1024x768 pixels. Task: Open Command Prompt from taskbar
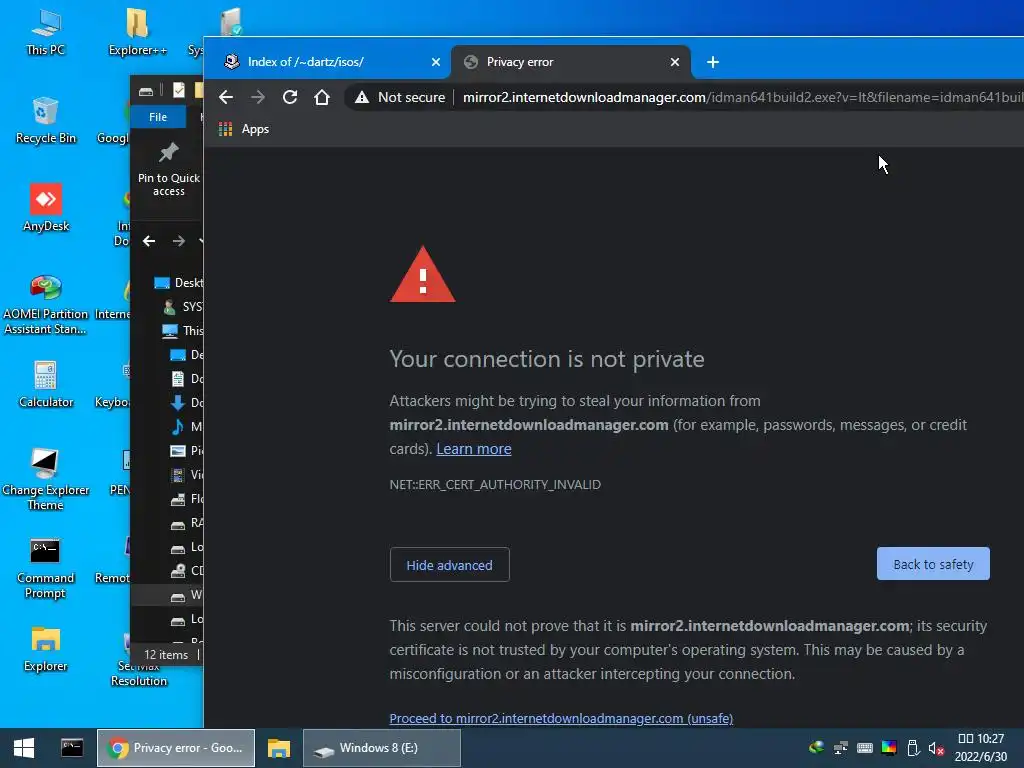72,748
